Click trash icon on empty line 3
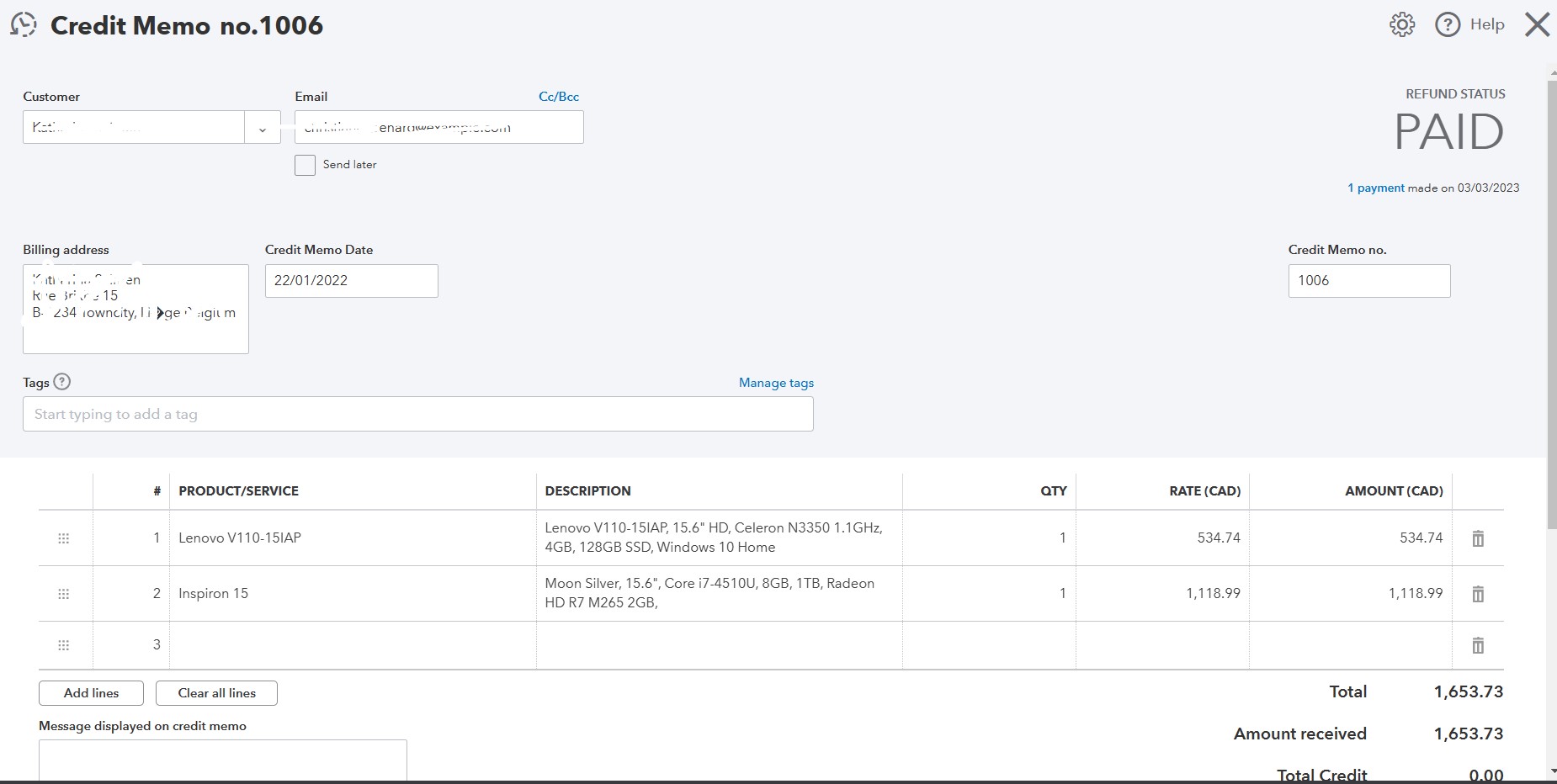The width and height of the screenshot is (1557, 784). point(1478,645)
